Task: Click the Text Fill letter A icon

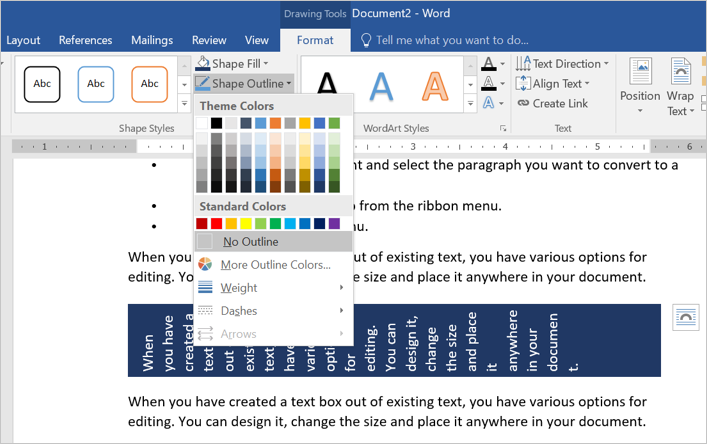Action: 487,64
